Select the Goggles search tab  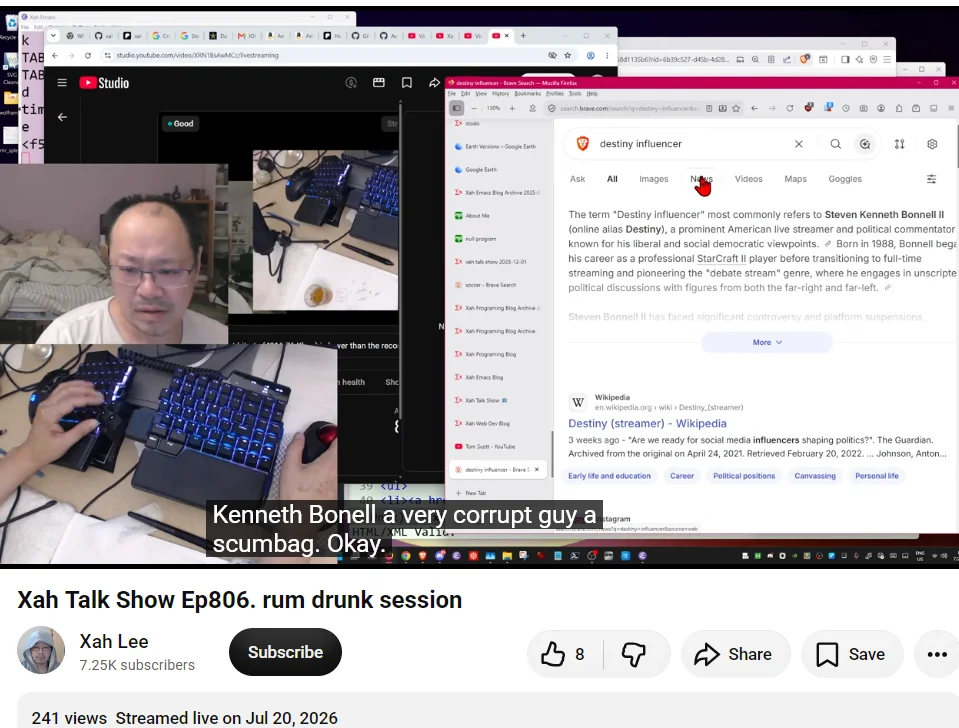tap(845, 179)
